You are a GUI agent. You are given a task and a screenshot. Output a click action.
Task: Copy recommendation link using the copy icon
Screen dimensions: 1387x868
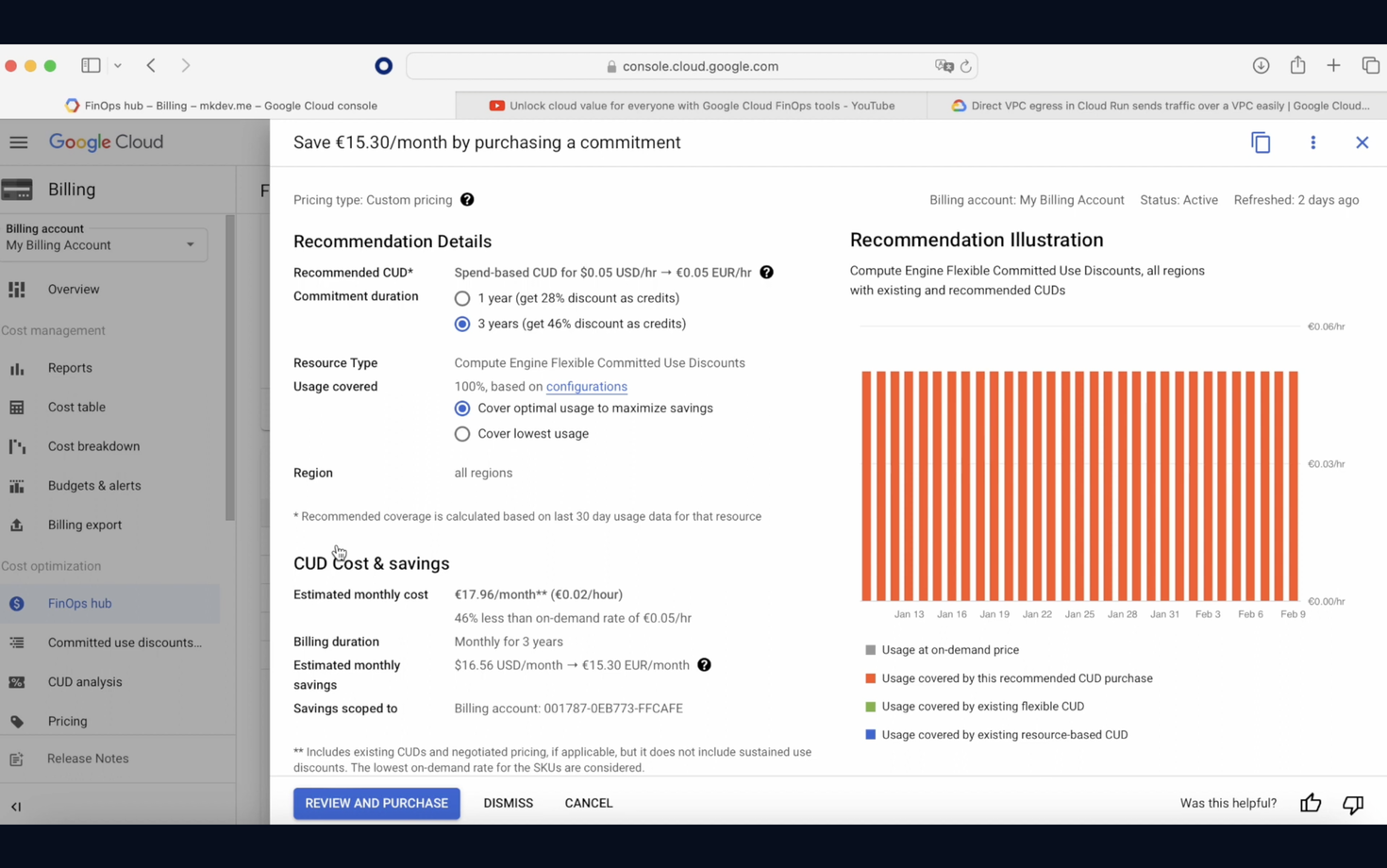point(1261,142)
